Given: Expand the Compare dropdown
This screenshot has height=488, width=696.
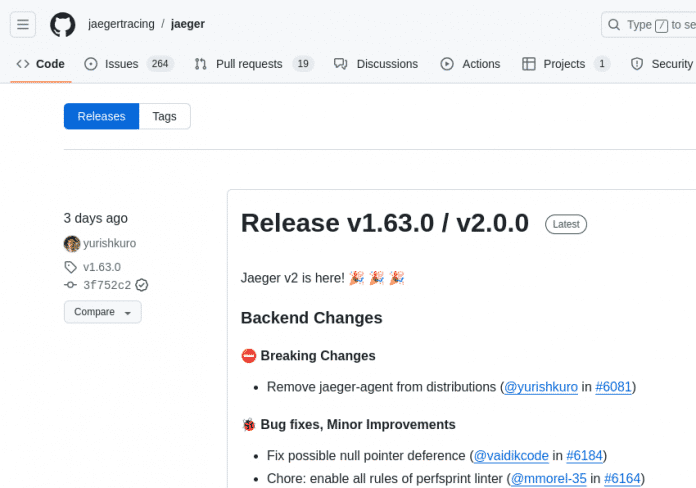Looking at the screenshot, I should click(103, 312).
